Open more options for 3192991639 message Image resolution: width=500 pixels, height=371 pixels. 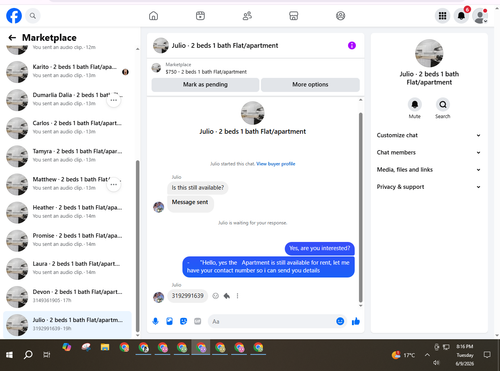[237, 296]
